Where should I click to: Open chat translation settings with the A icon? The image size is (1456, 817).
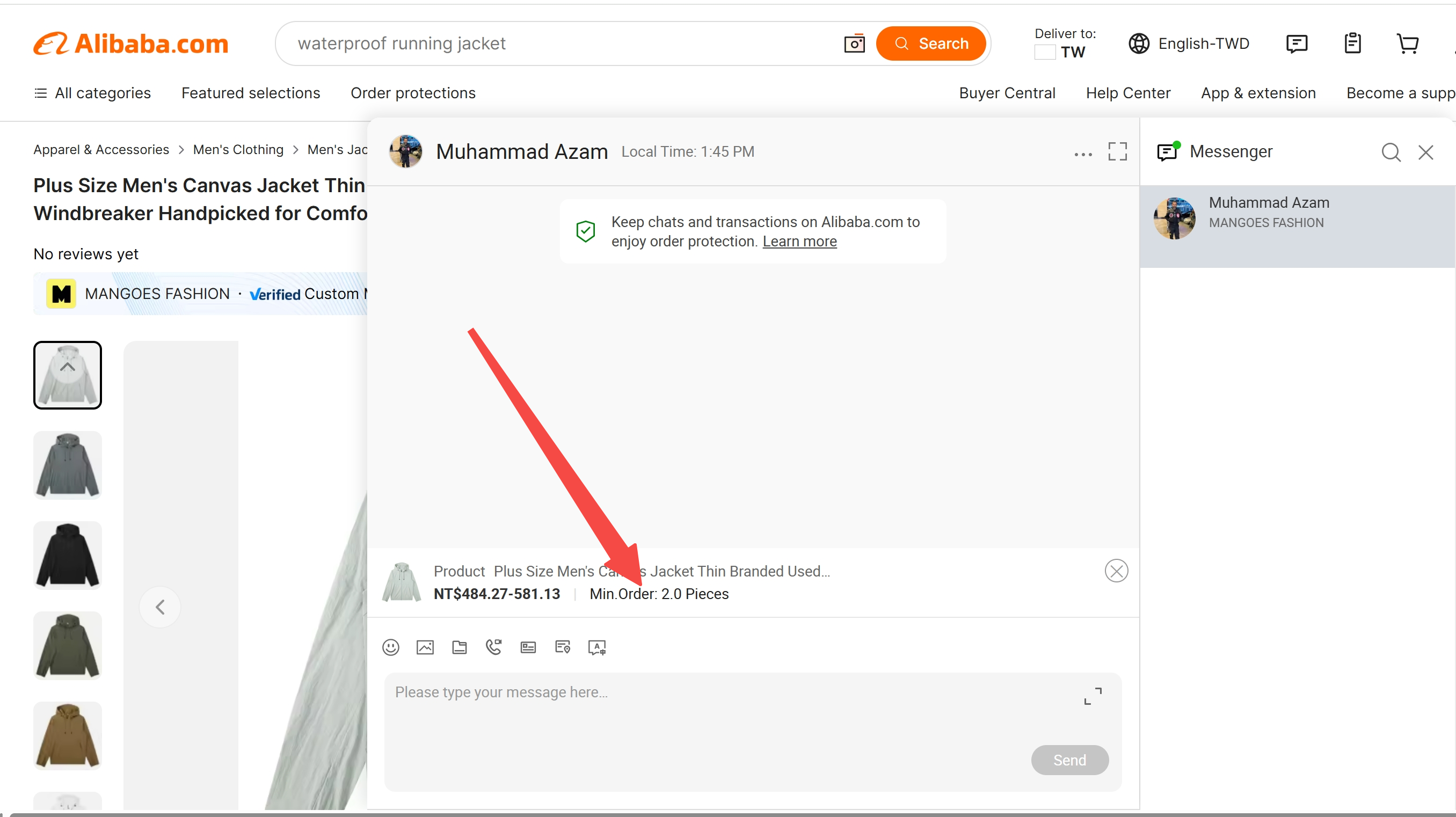pos(597,647)
